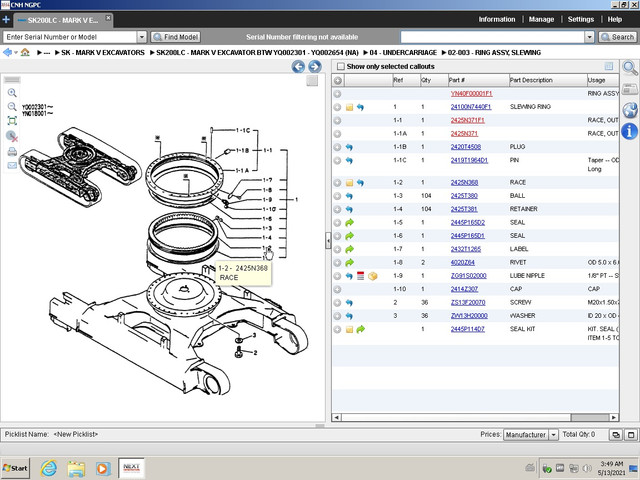Open the Help menu
This screenshot has width=640, height=480.
click(614, 19)
